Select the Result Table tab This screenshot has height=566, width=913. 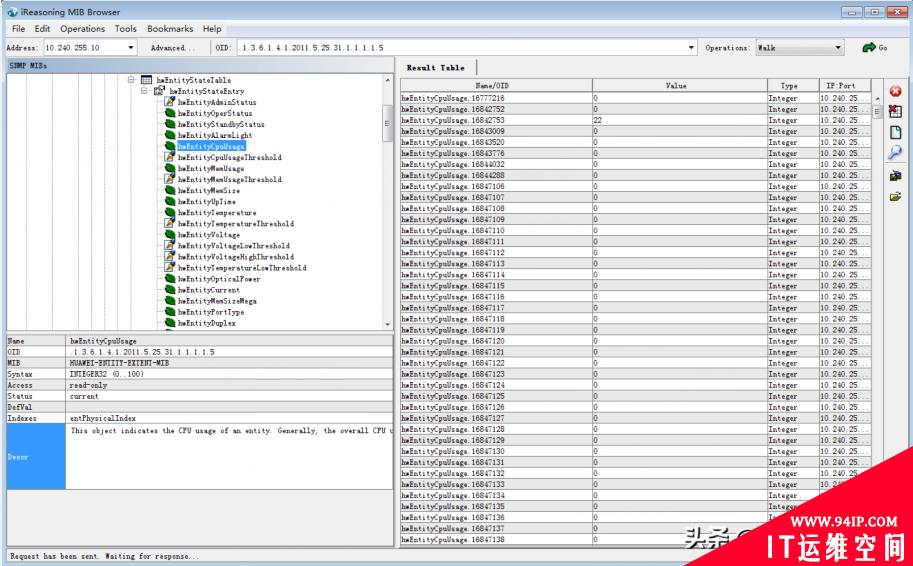(436, 68)
